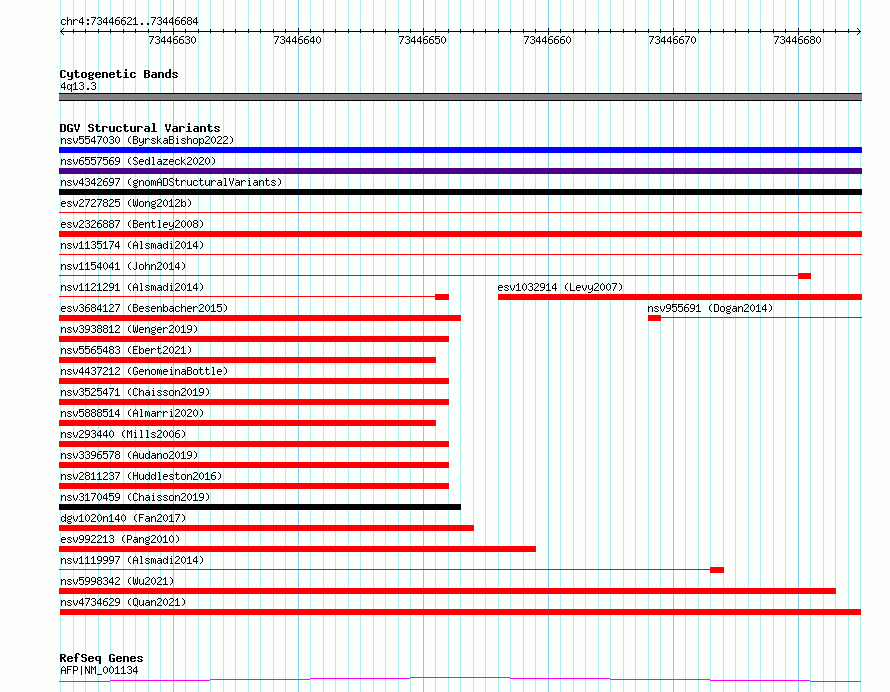Click red end block of nsv1154041
This screenshot has width=890, height=692.
(x=804, y=276)
